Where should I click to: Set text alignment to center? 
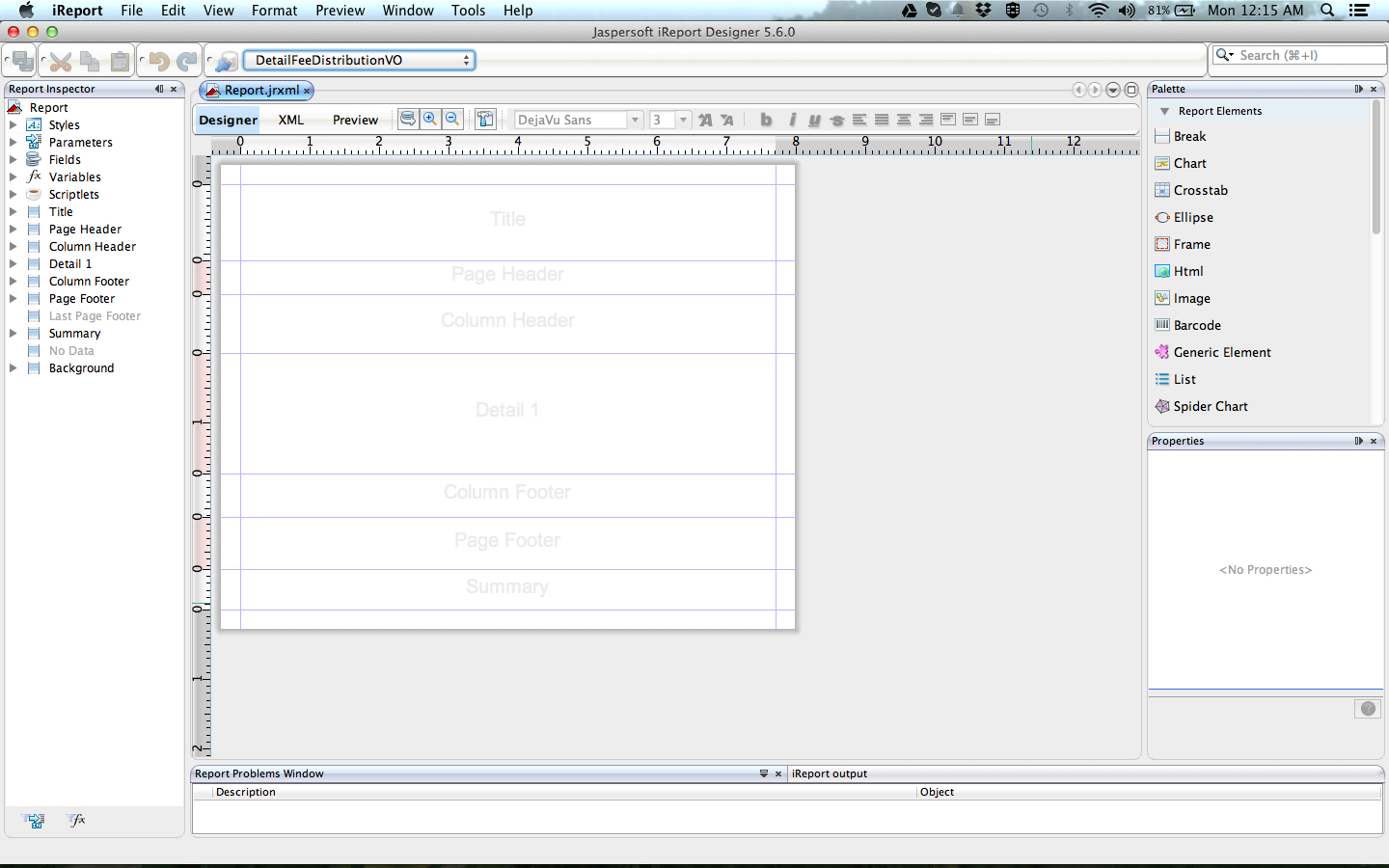point(904,120)
